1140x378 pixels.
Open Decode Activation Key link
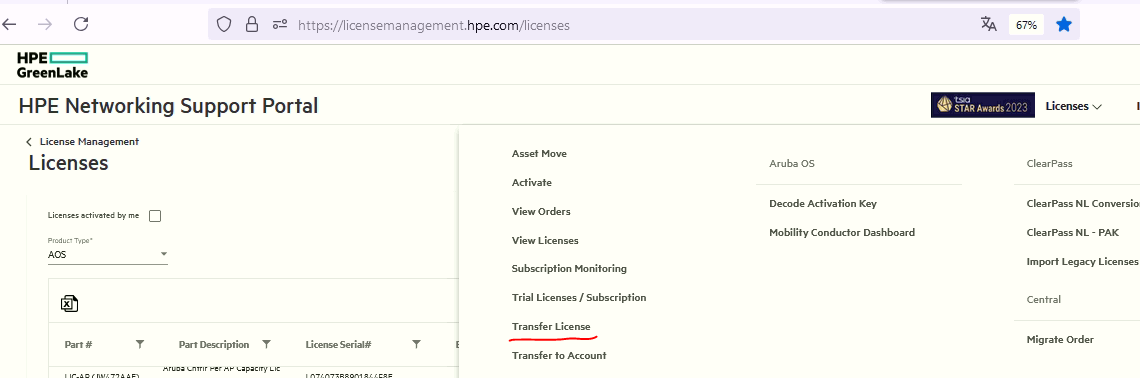coord(823,204)
